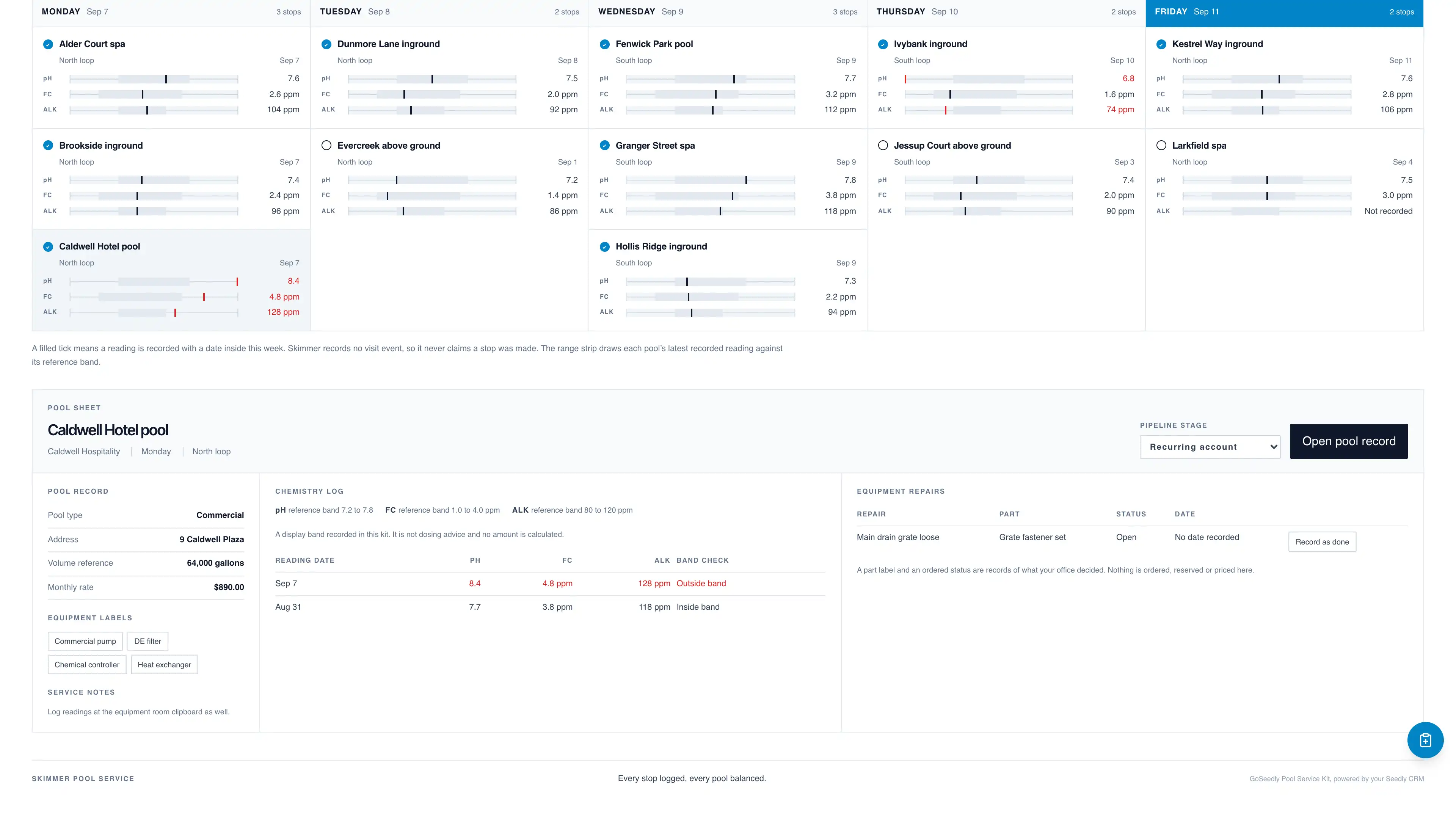The image size is (1456, 819).
Task: Click the Caldwell Hospitality account name
Action: click(x=84, y=451)
